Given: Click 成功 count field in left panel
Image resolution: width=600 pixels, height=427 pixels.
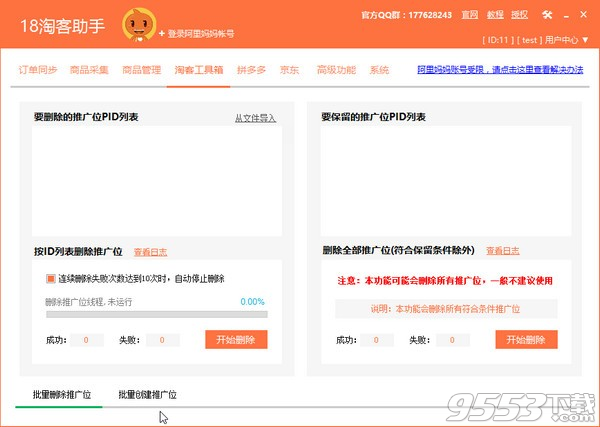Looking at the screenshot, I should pos(86,340).
